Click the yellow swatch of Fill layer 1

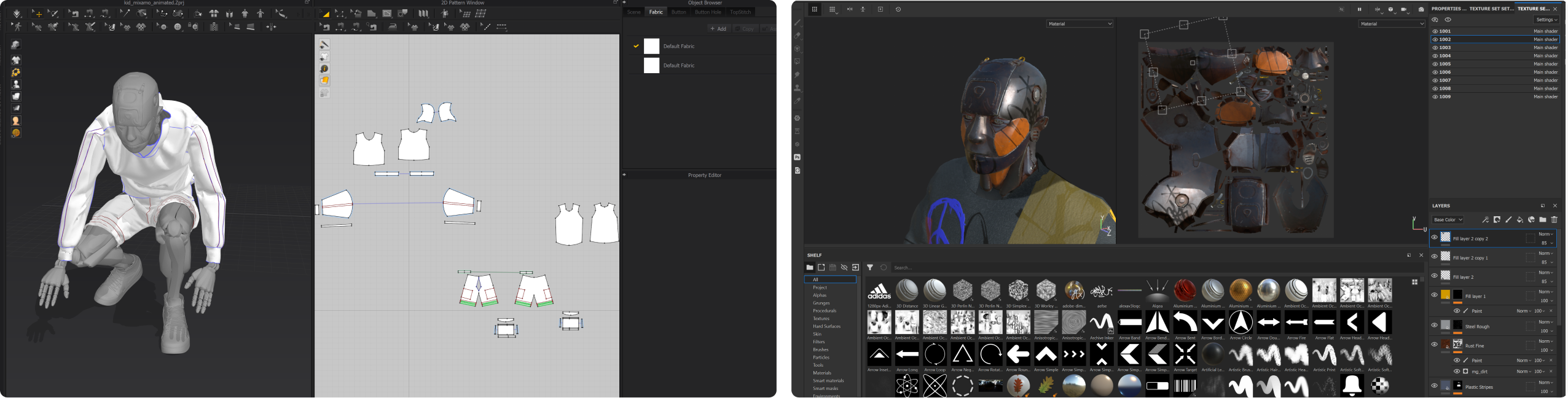pyautogui.click(x=1445, y=295)
